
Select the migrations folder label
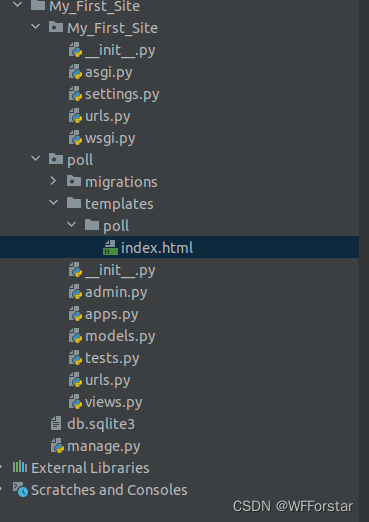[121, 182]
